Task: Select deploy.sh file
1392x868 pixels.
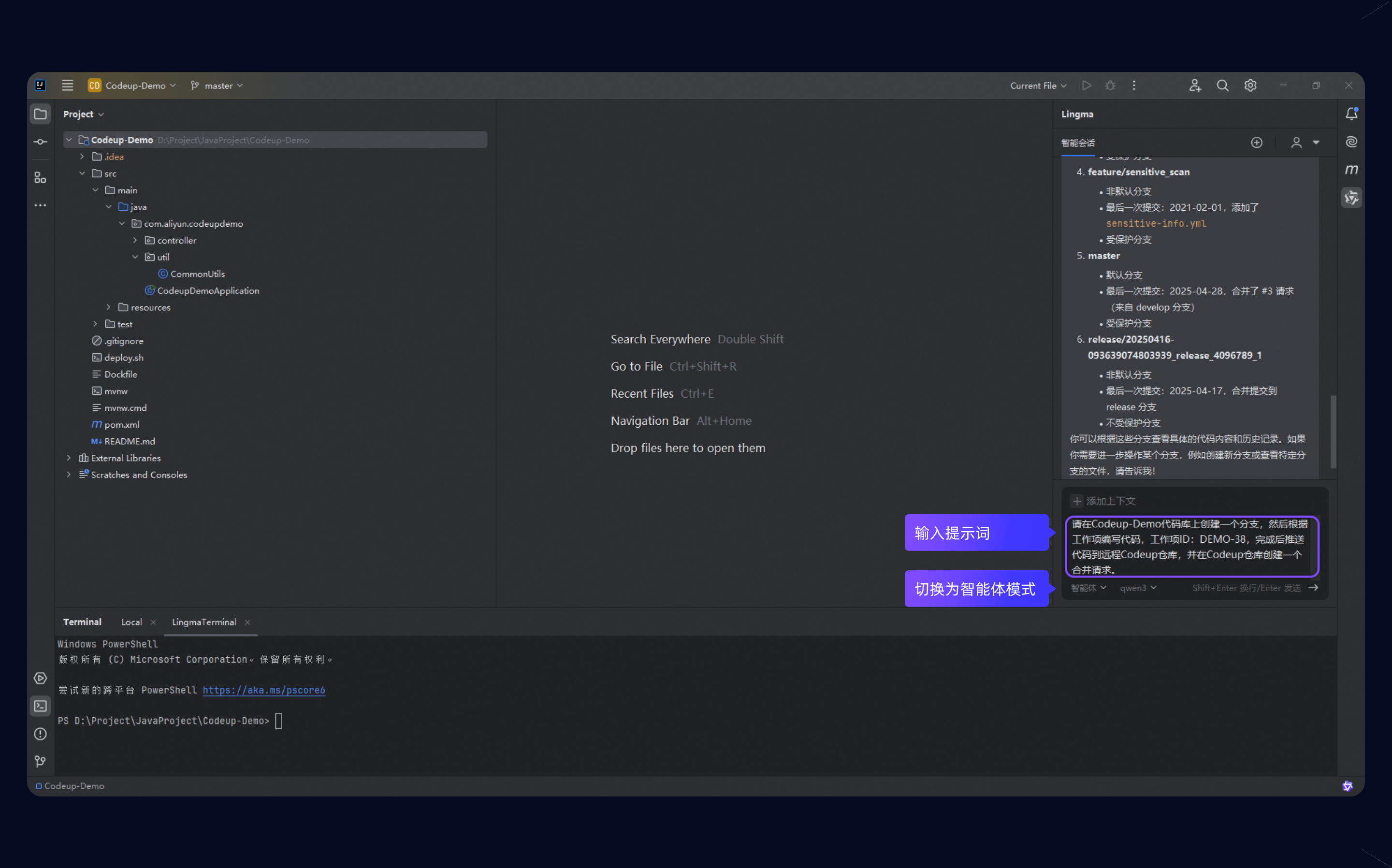Action: (117, 358)
